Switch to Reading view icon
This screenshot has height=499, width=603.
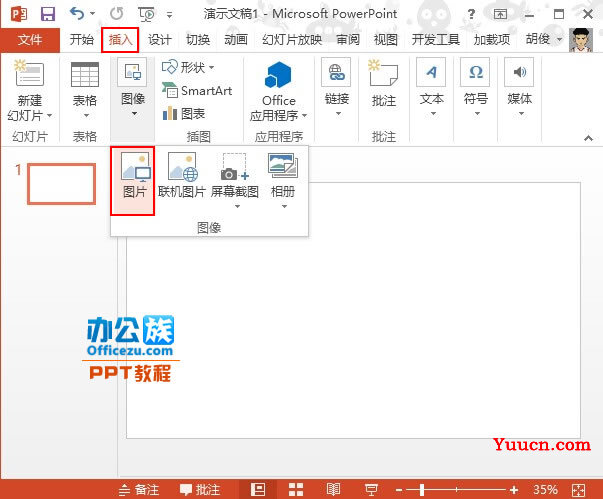pos(333,489)
